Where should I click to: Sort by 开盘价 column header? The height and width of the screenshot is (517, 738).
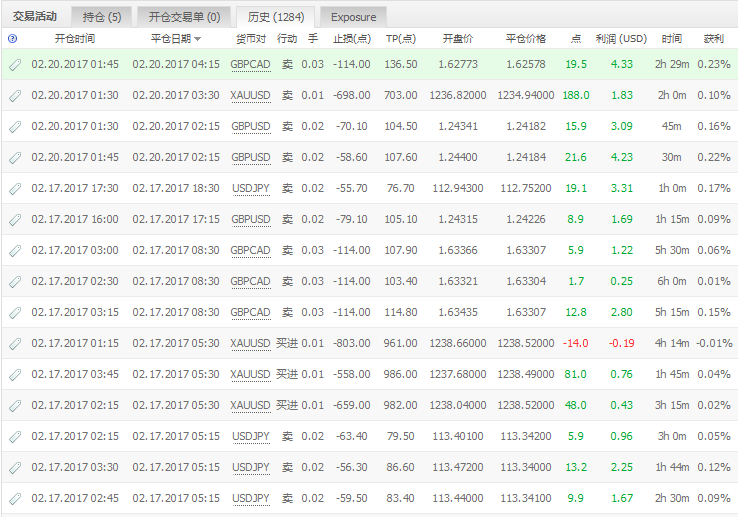tap(458, 39)
